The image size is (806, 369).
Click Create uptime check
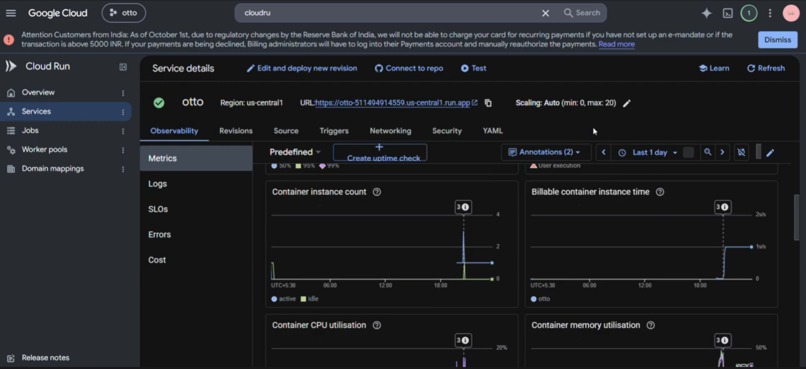tap(380, 153)
